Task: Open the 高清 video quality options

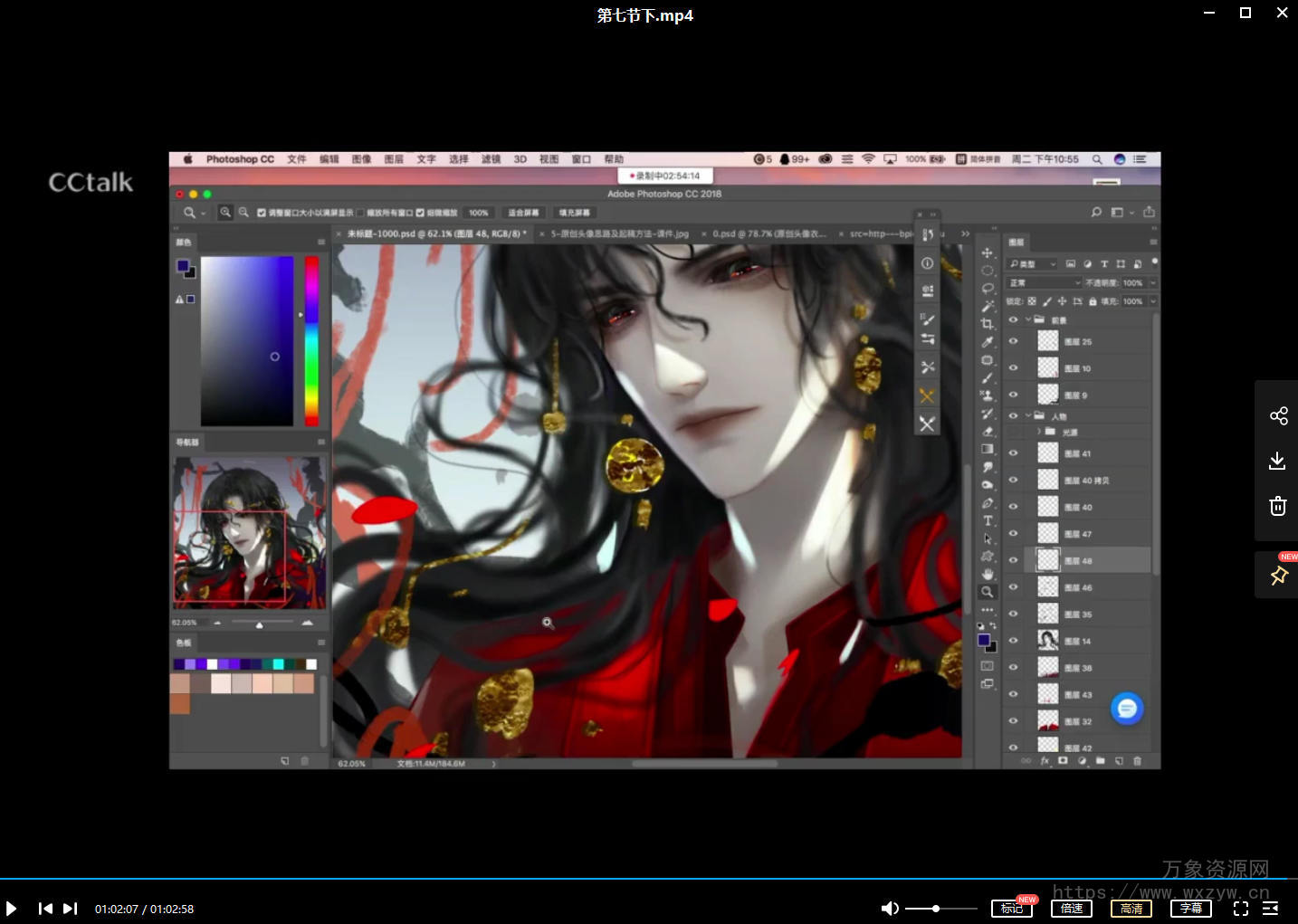Action: [x=1131, y=909]
